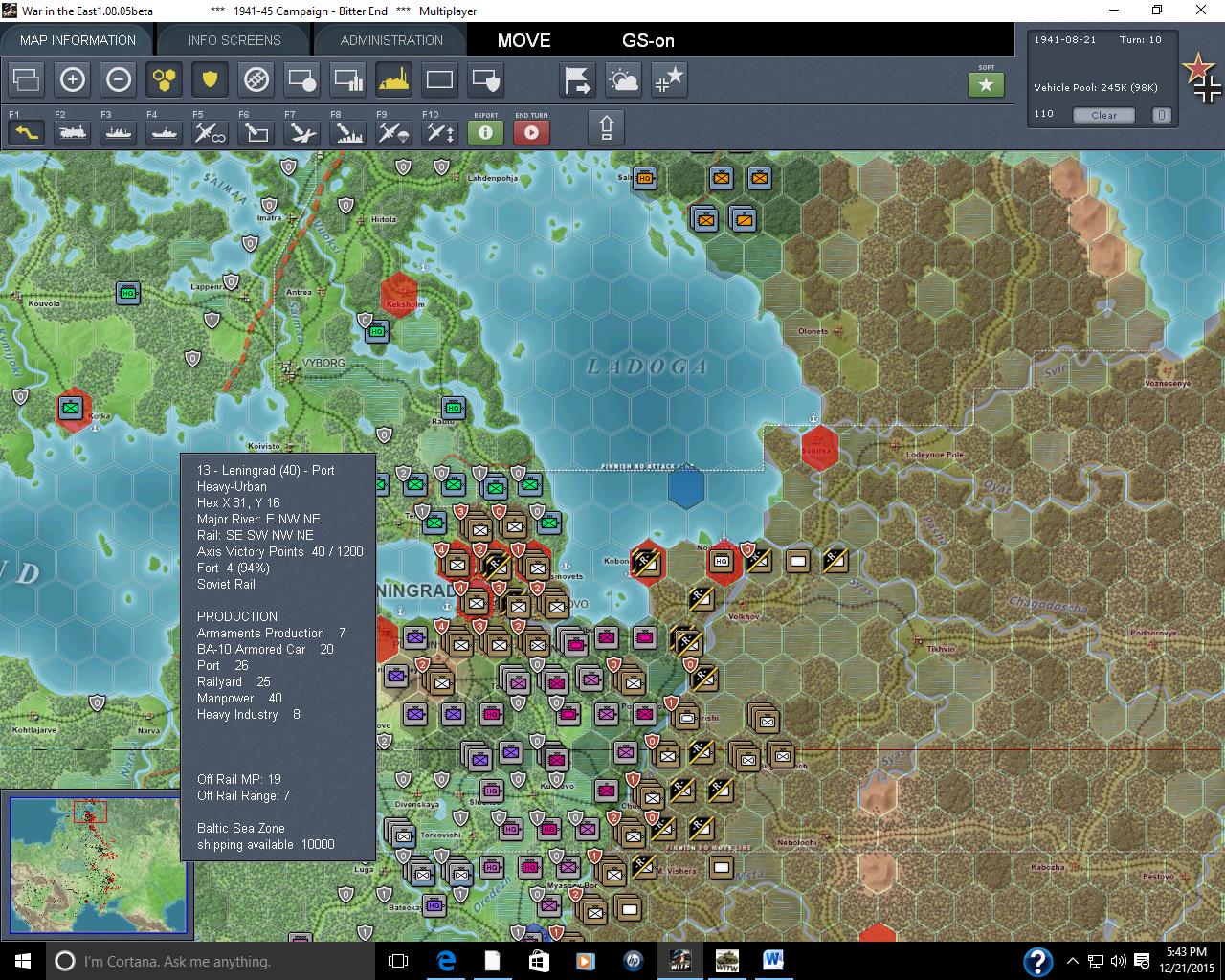
Task: Click the Finnish HQ unit near Lappeenranta
Action: (128, 293)
